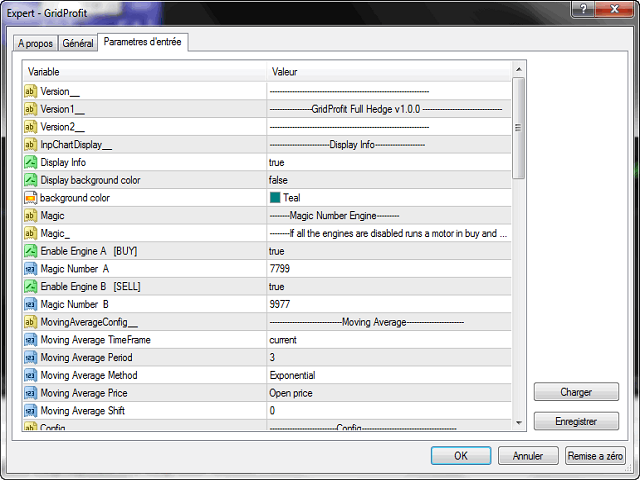
Task: Select the 'Moving Average TimeFrame' variable name
Action: (x=96, y=340)
